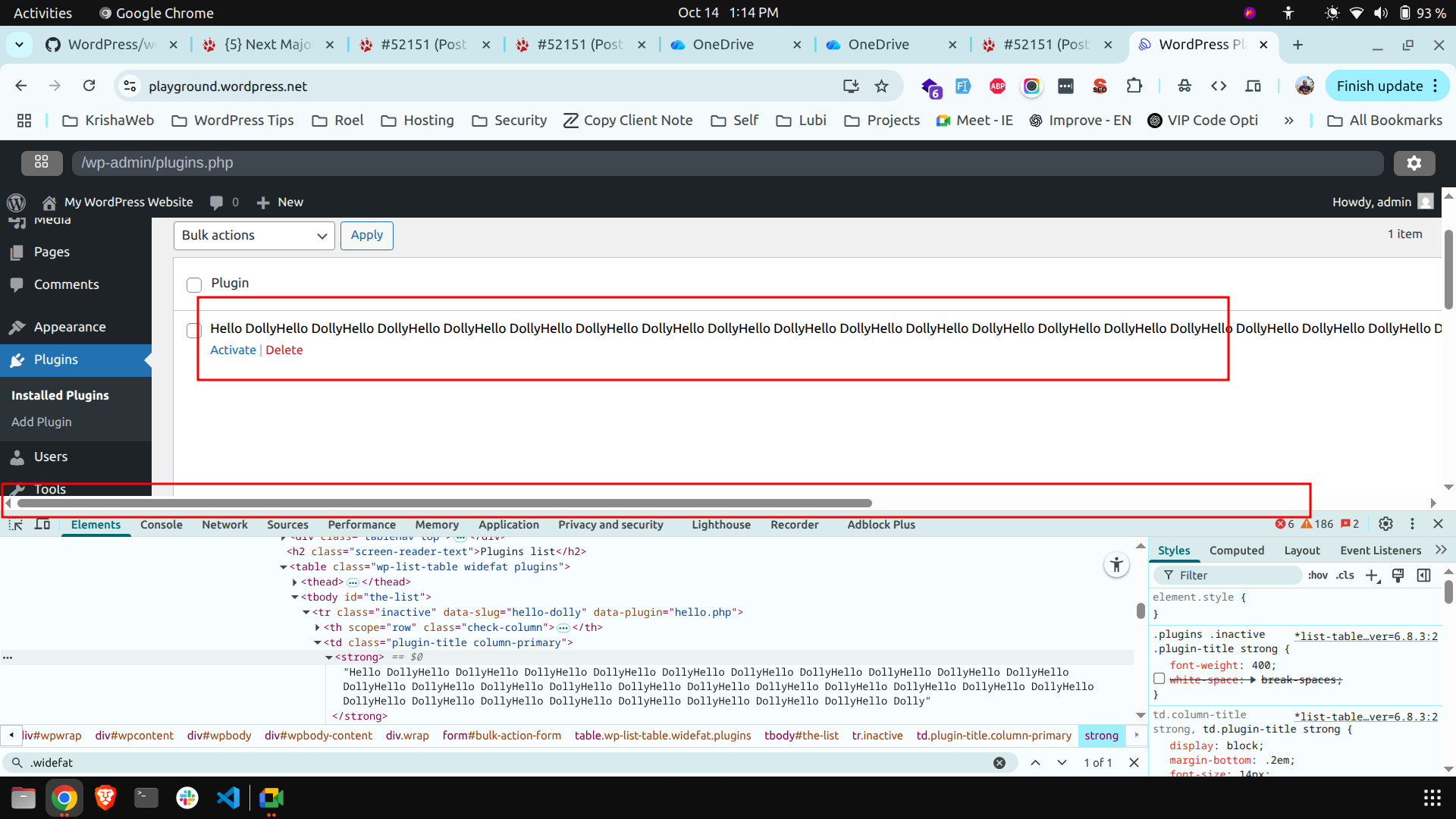This screenshot has height=819, width=1456.
Task: Click the DevTools inspect element picker icon
Action: tap(15, 525)
